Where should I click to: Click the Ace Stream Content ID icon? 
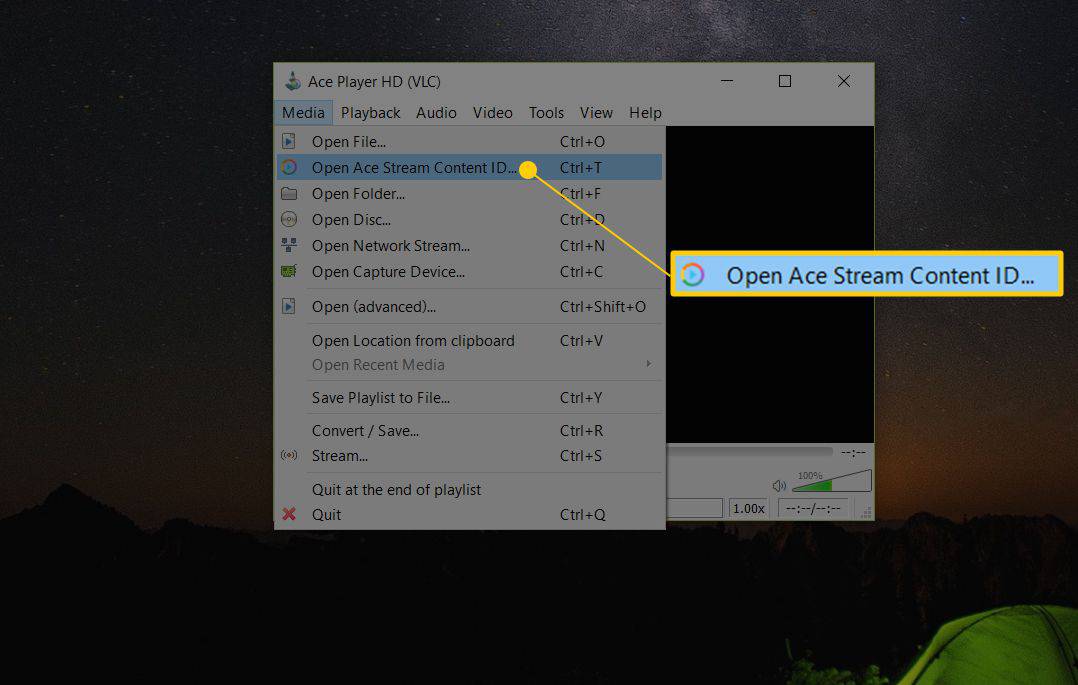tap(290, 167)
